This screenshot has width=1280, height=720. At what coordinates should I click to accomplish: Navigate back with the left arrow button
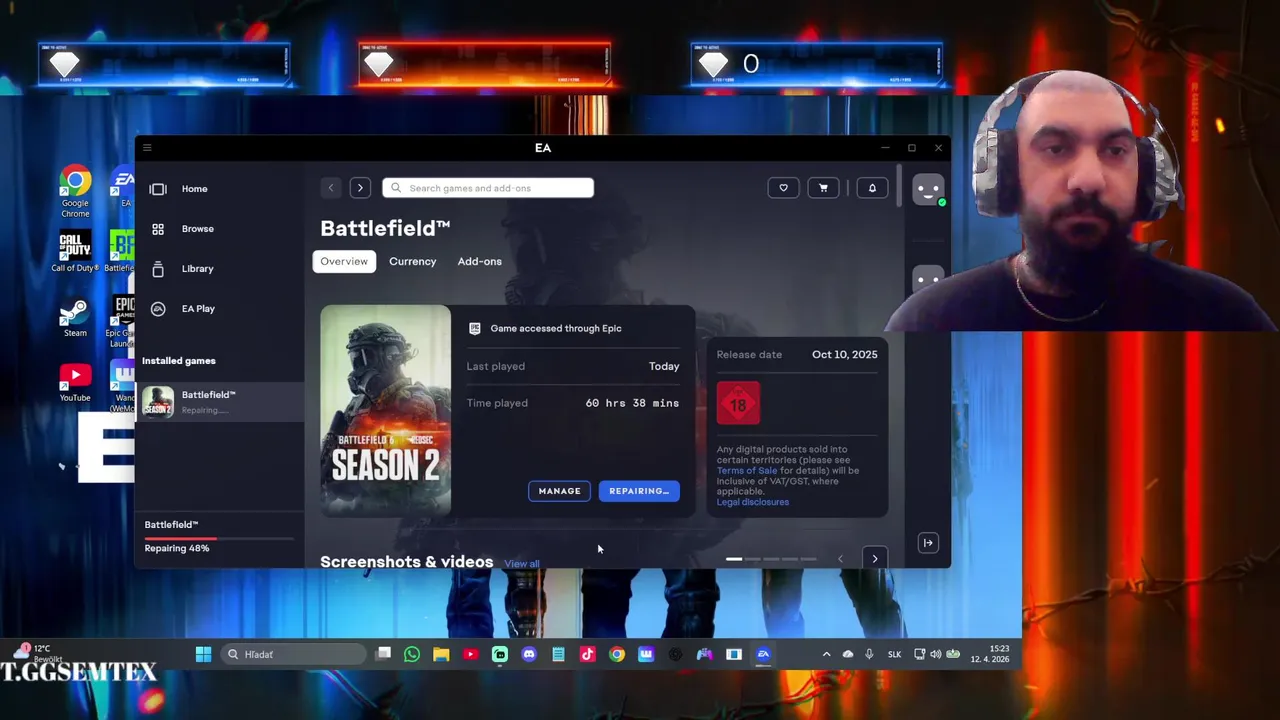tap(331, 188)
